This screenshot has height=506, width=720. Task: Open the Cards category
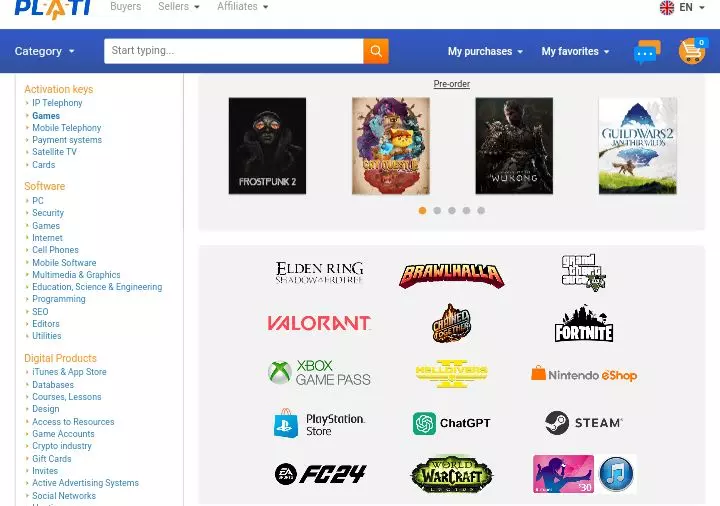pos(44,164)
